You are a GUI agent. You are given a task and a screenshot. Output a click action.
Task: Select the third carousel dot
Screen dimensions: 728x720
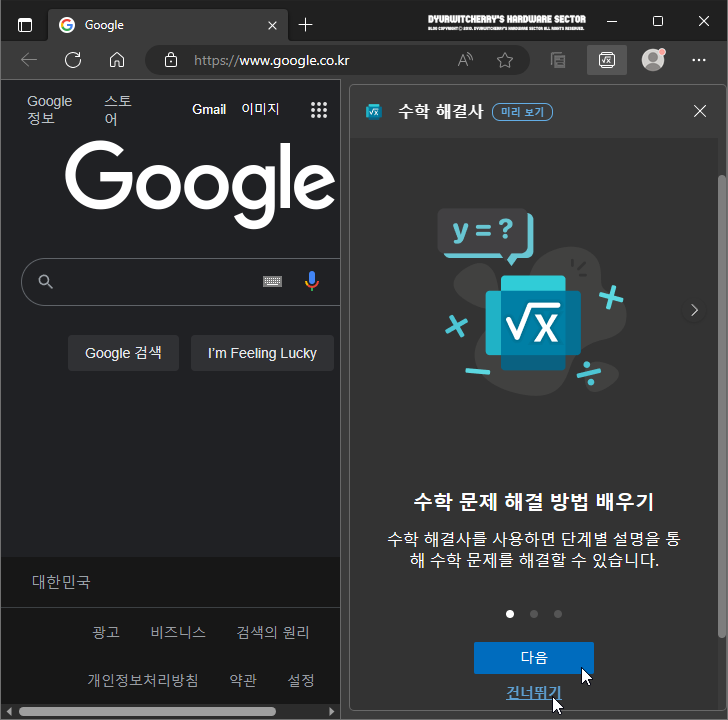(x=558, y=614)
